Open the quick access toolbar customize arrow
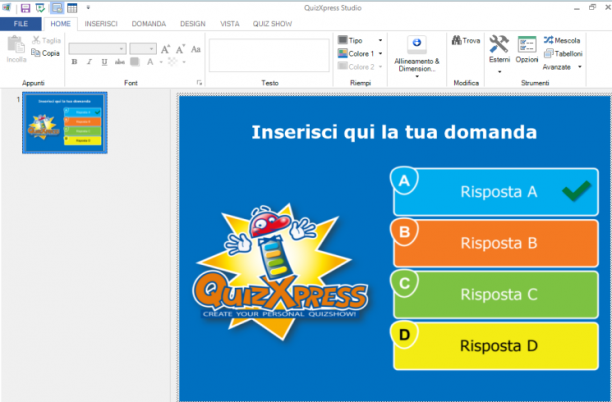 click(88, 7)
